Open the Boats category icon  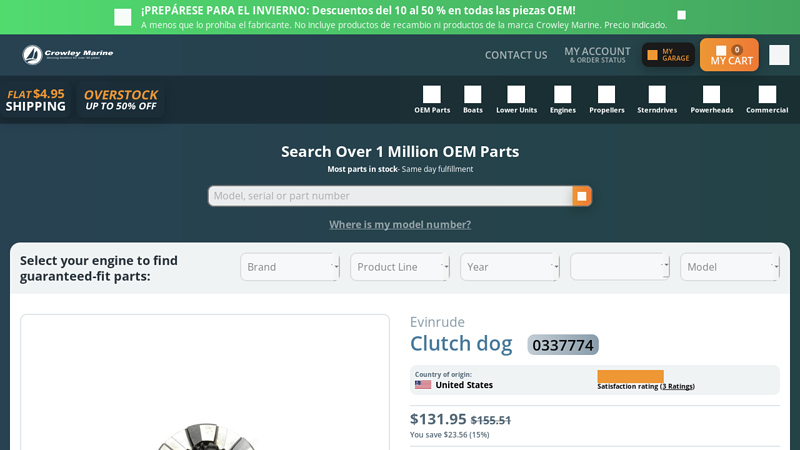472,94
